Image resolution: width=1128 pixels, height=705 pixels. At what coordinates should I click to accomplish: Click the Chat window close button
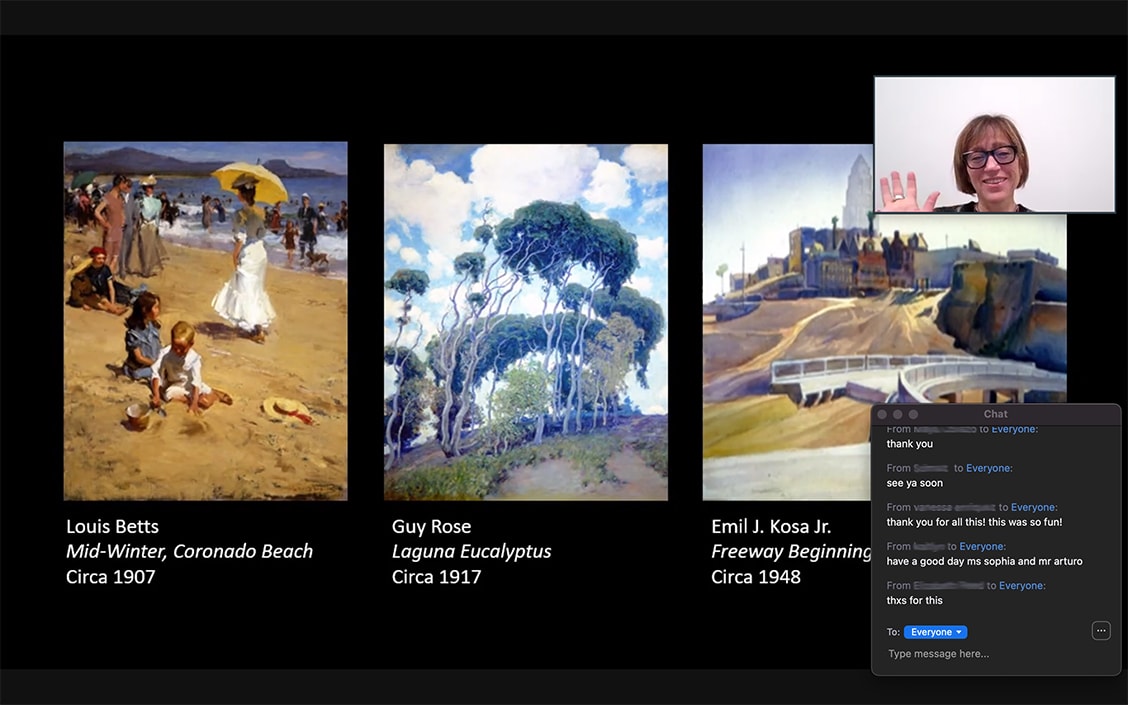point(882,414)
